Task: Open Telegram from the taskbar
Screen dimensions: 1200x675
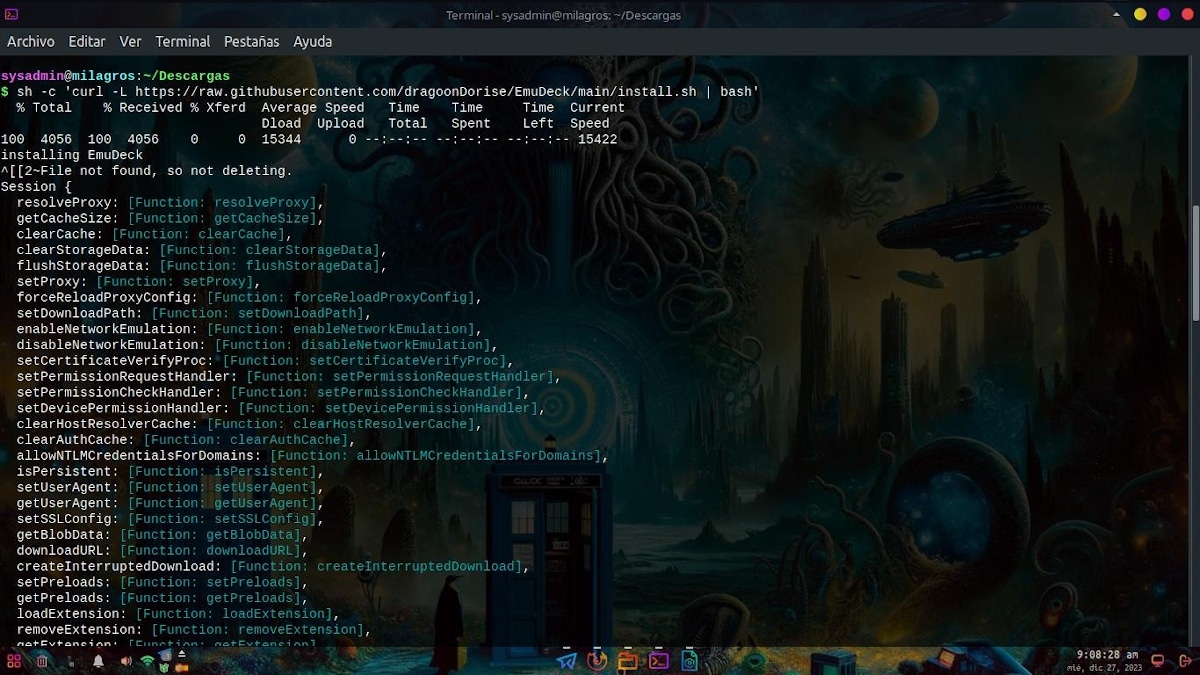Action: [564, 662]
